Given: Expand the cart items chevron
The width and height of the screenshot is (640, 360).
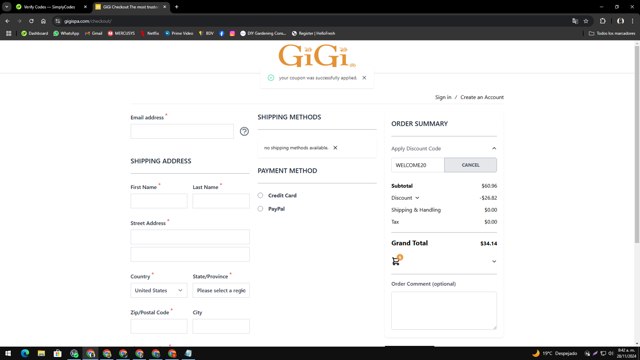Looking at the screenshot, I should tap(494, 261).
